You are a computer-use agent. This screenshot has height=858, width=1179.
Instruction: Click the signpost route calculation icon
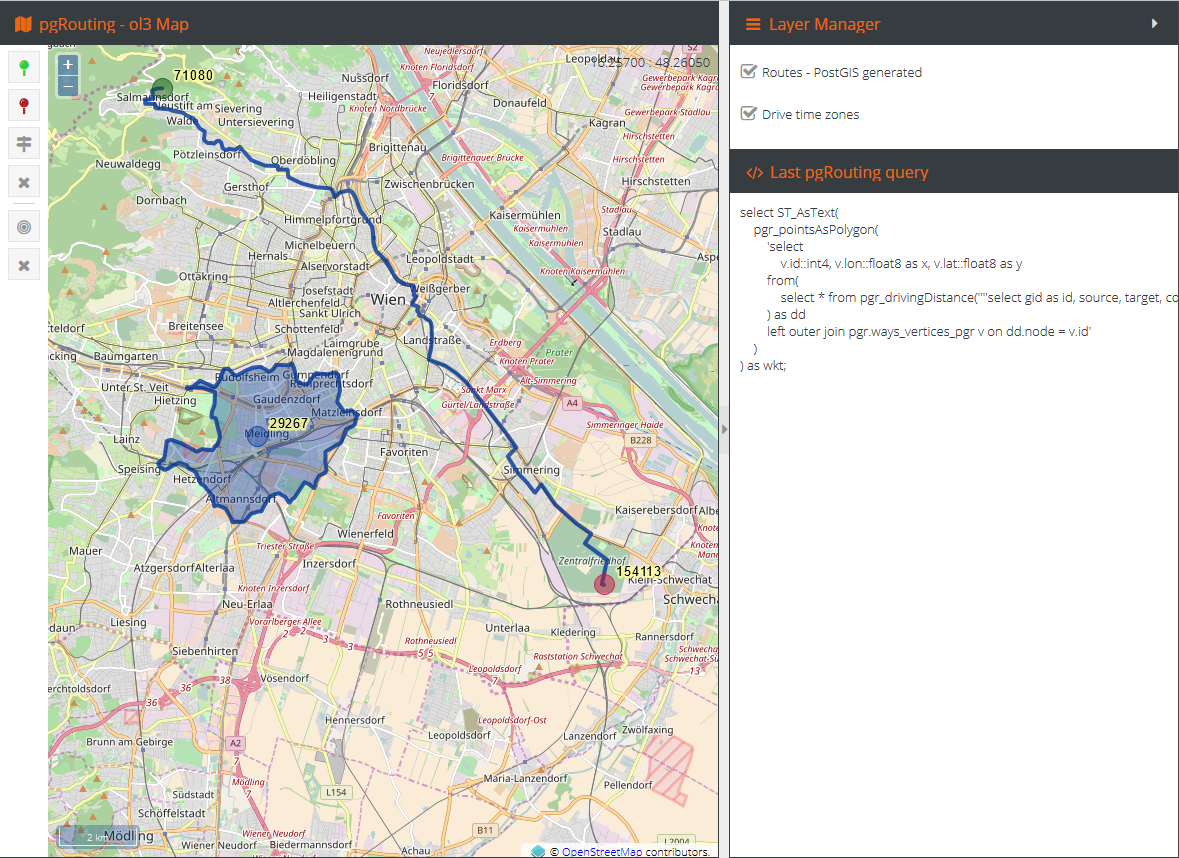(x=24, y=144)
